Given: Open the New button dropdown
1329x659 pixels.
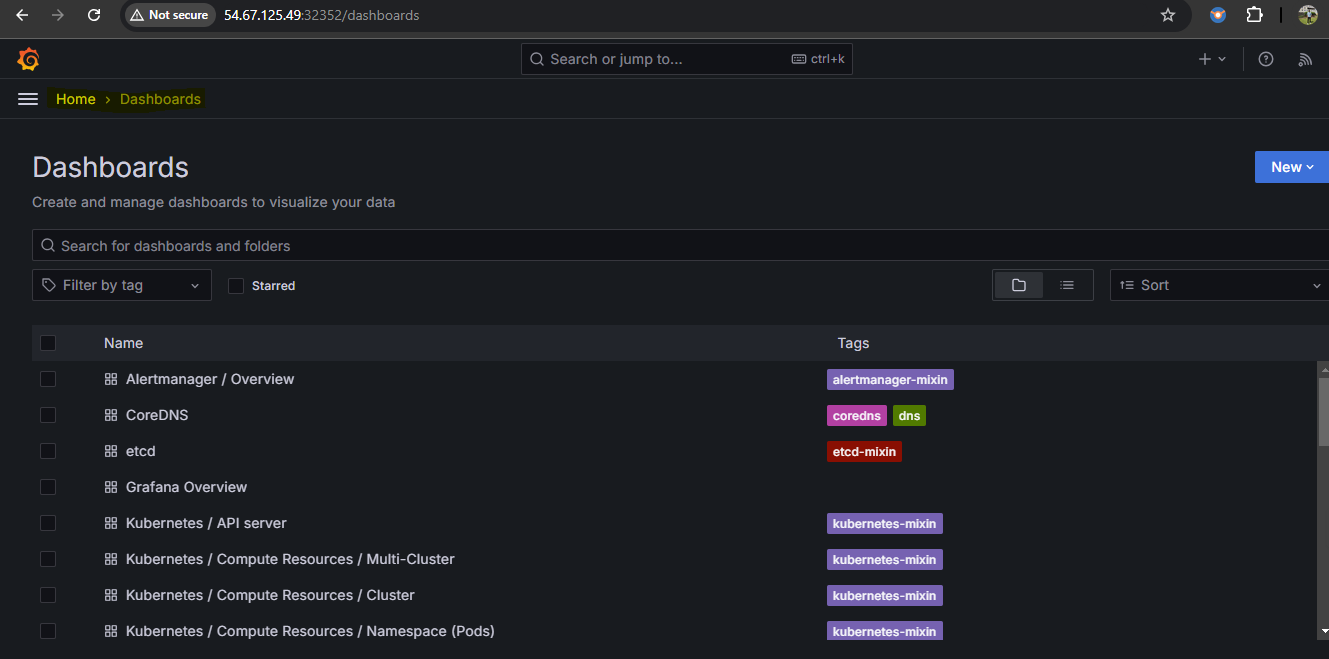Looking at the screenshot, I should point(1292,167).
